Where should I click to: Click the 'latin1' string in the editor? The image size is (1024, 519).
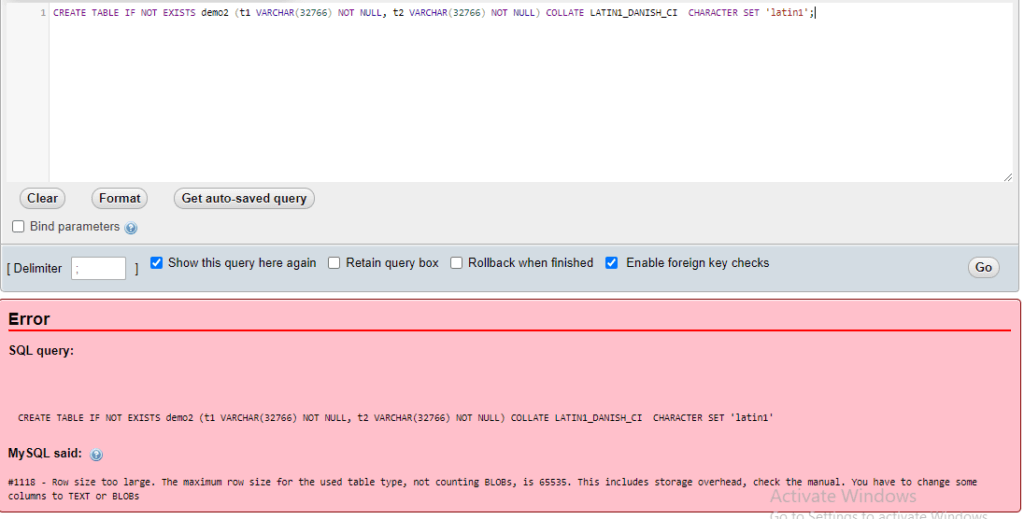(788, 13)
